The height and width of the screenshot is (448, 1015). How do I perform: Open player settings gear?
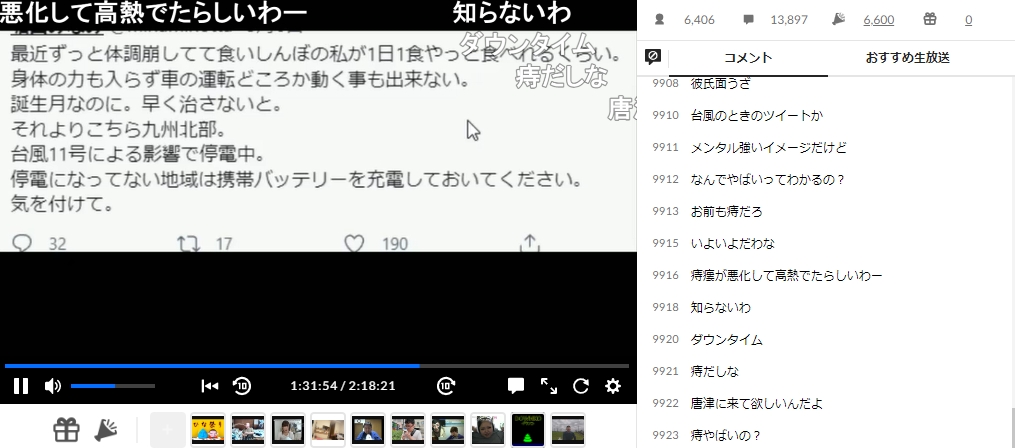pyautogui.click(x=613, y=386)
